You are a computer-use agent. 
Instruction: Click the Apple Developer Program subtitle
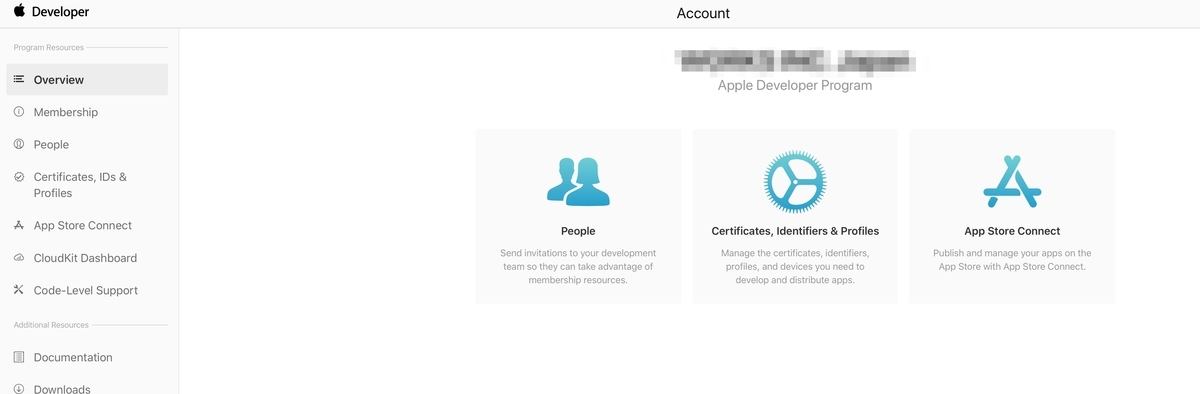795,86
